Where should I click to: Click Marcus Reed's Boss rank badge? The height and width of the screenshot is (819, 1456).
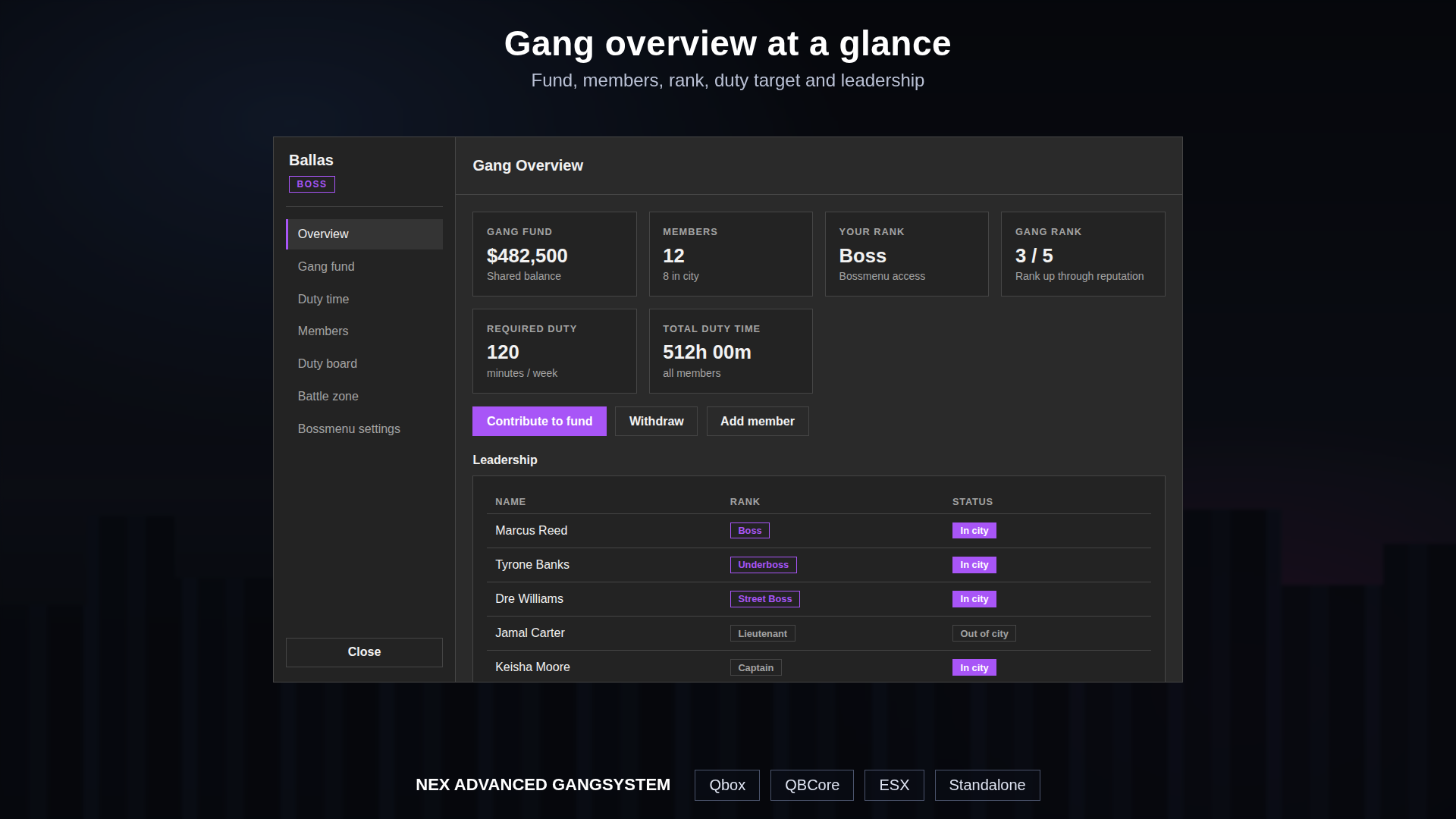[750, 531]
